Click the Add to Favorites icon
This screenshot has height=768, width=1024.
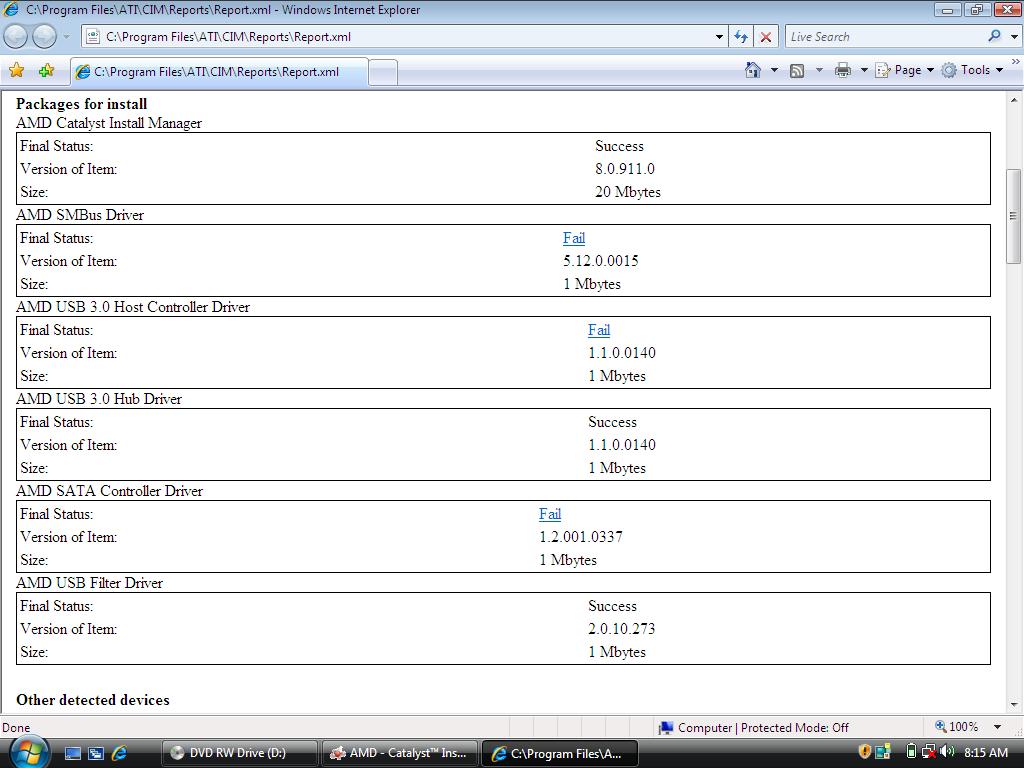pyautogui.click(x=46, y=71)
